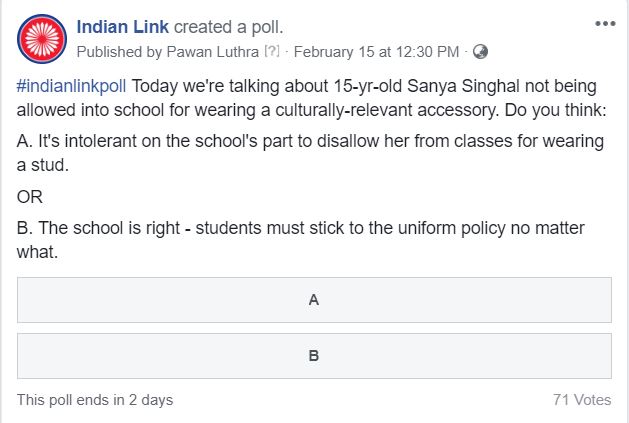The height and width of the screenshot is (423, 629).
Task: Click the 'Do you think:' phrase
Action: coord(556,110)
